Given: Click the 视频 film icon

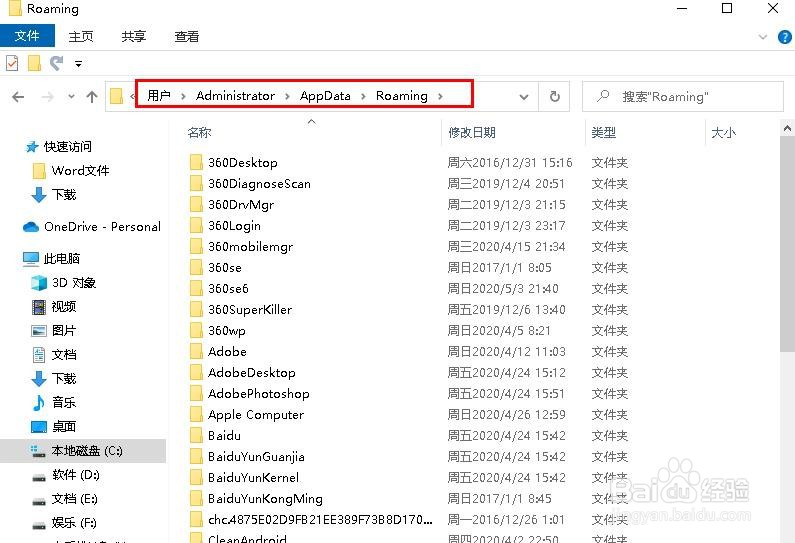Looking at the screenshot, I should pyautogui.click(x=39, y=307).
